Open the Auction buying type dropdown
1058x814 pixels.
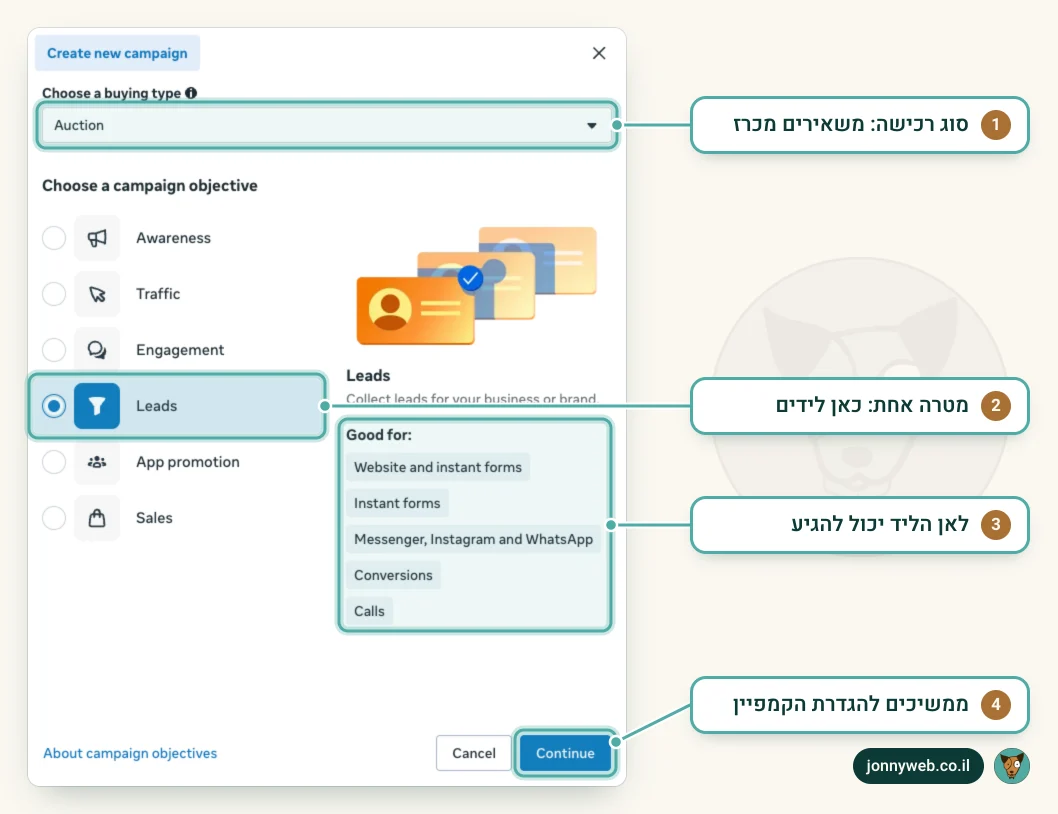click(327, 126)
